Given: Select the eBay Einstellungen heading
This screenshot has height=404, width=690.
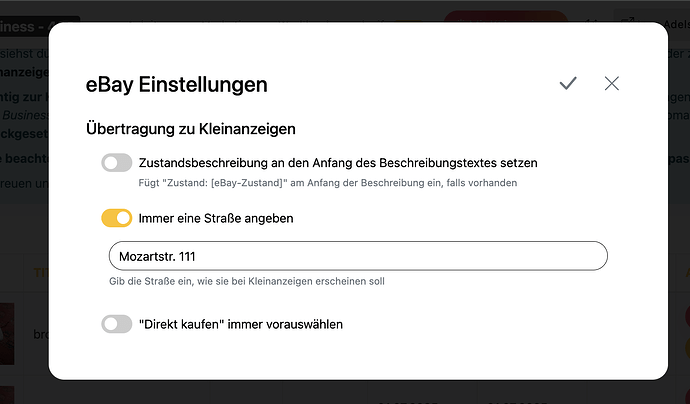Looking at the screenshot, I should pos(176,84).
